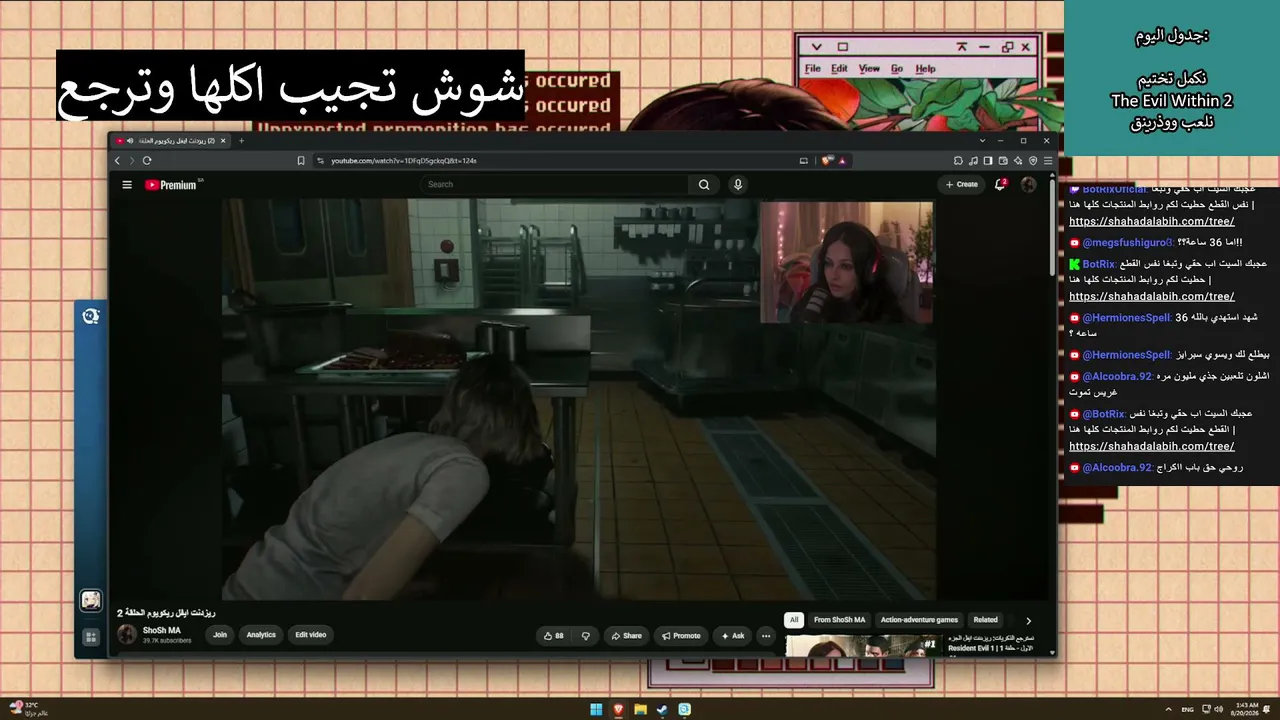Screen dimensions: 1280x720
Task: Click the Join button
Action: [220, 635]
